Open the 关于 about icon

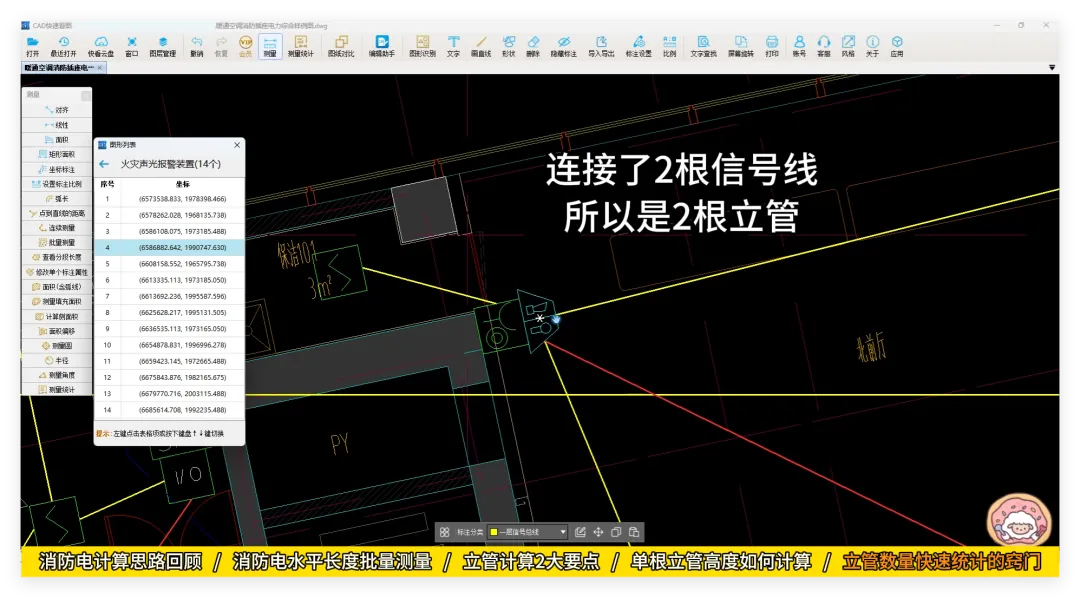tap(872, 46)
